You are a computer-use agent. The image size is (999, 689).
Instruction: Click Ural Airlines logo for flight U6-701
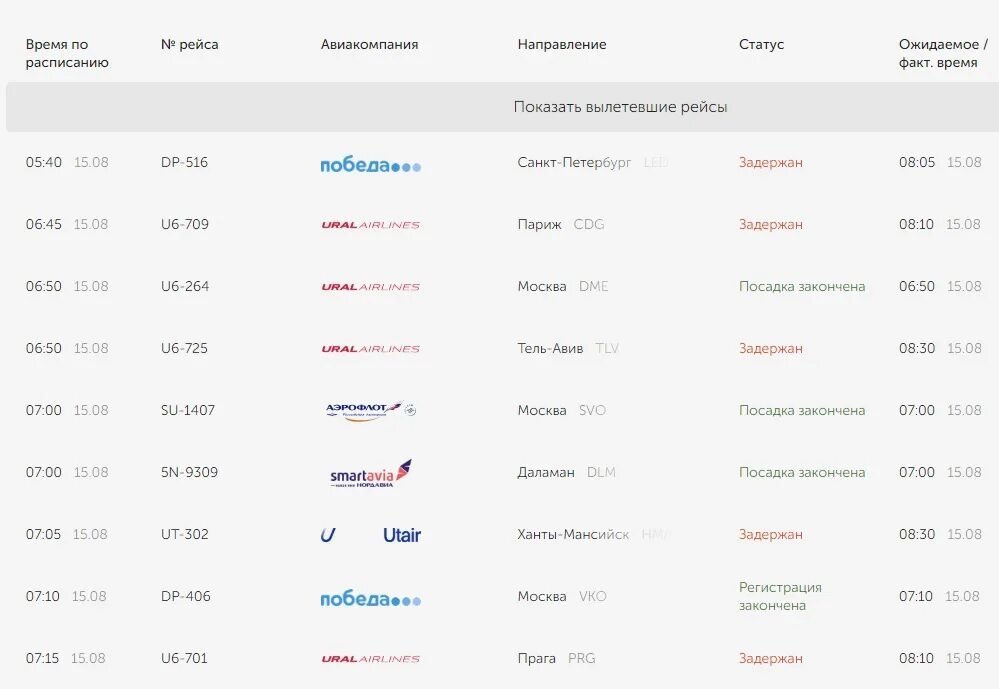(370, 659)
